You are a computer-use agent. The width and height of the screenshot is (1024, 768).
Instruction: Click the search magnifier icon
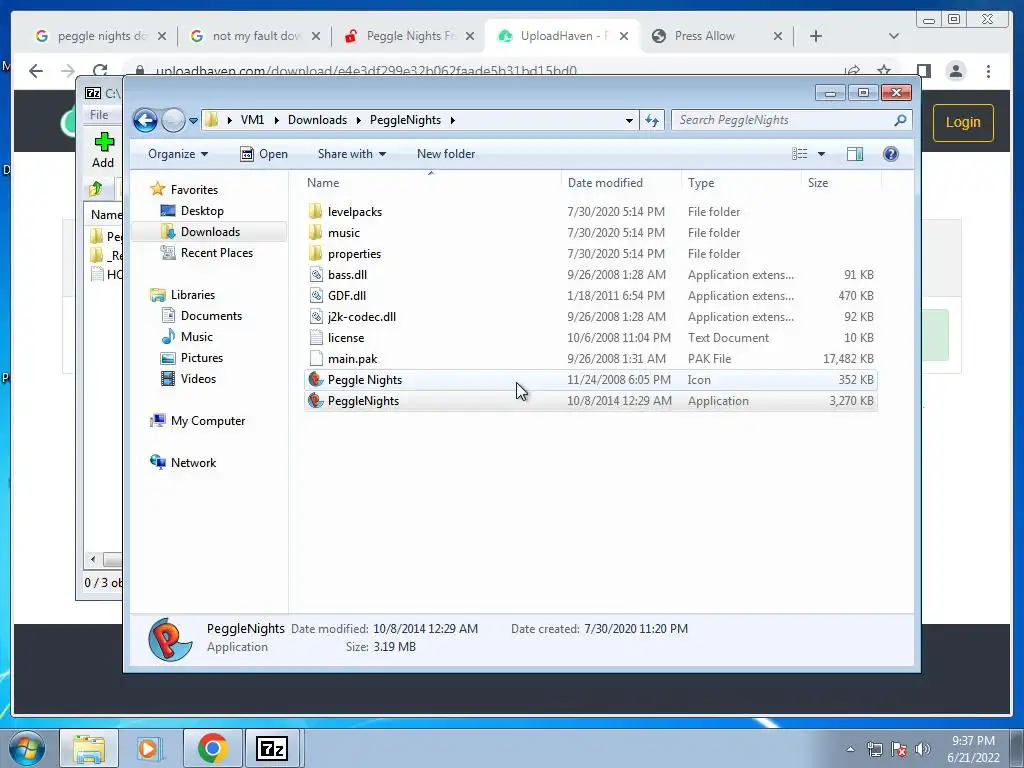(x=900, y=120)
